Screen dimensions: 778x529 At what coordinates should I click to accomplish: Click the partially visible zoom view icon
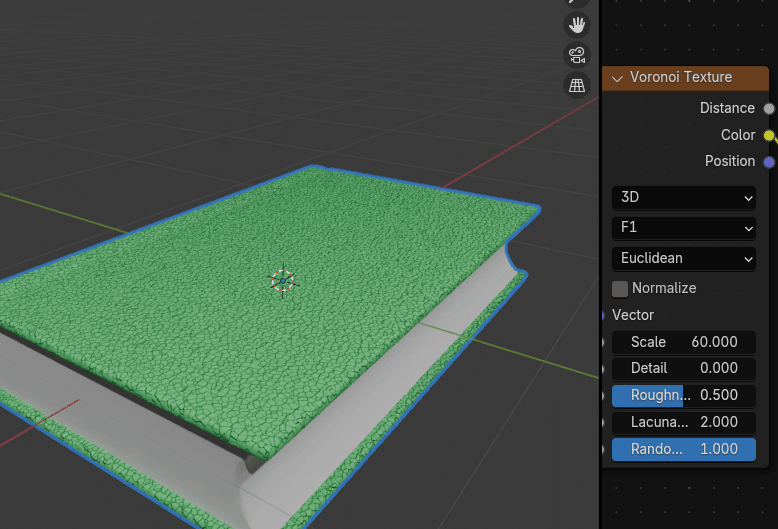tap(577, 3)
